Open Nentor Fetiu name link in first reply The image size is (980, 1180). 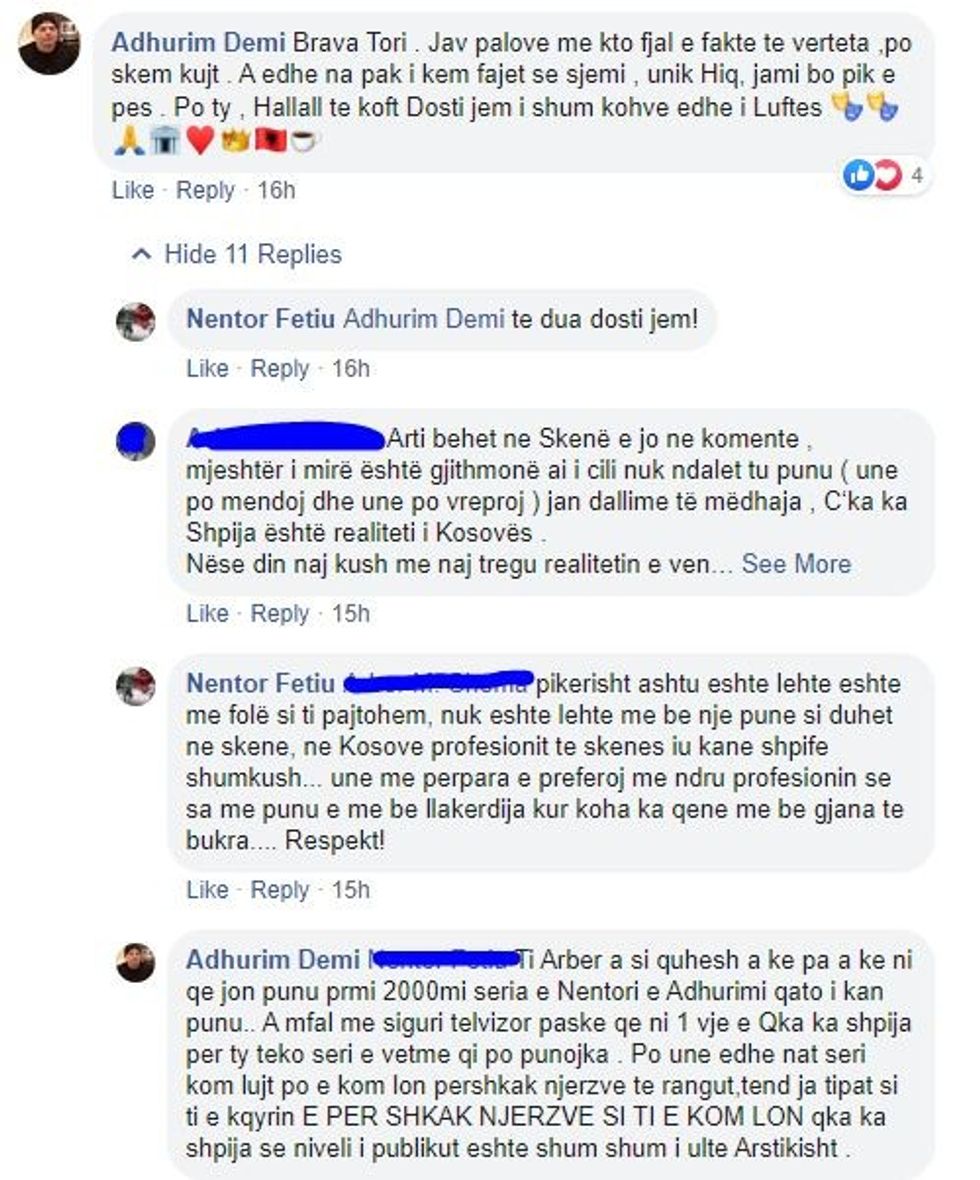[x=260, y=319]
